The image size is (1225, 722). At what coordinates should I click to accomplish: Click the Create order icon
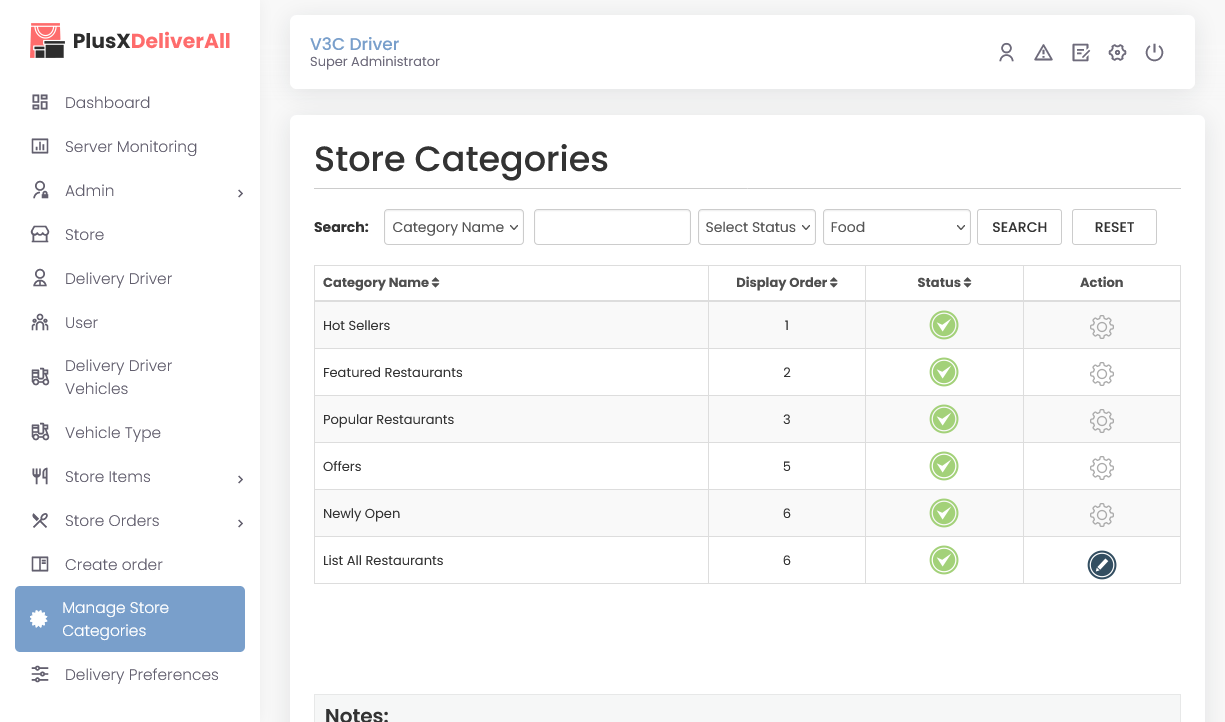[x=40, y=564]
